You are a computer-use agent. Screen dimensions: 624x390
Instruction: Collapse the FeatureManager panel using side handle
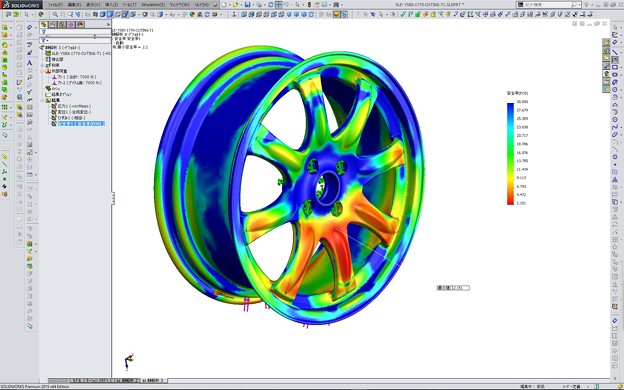point(113,198)
